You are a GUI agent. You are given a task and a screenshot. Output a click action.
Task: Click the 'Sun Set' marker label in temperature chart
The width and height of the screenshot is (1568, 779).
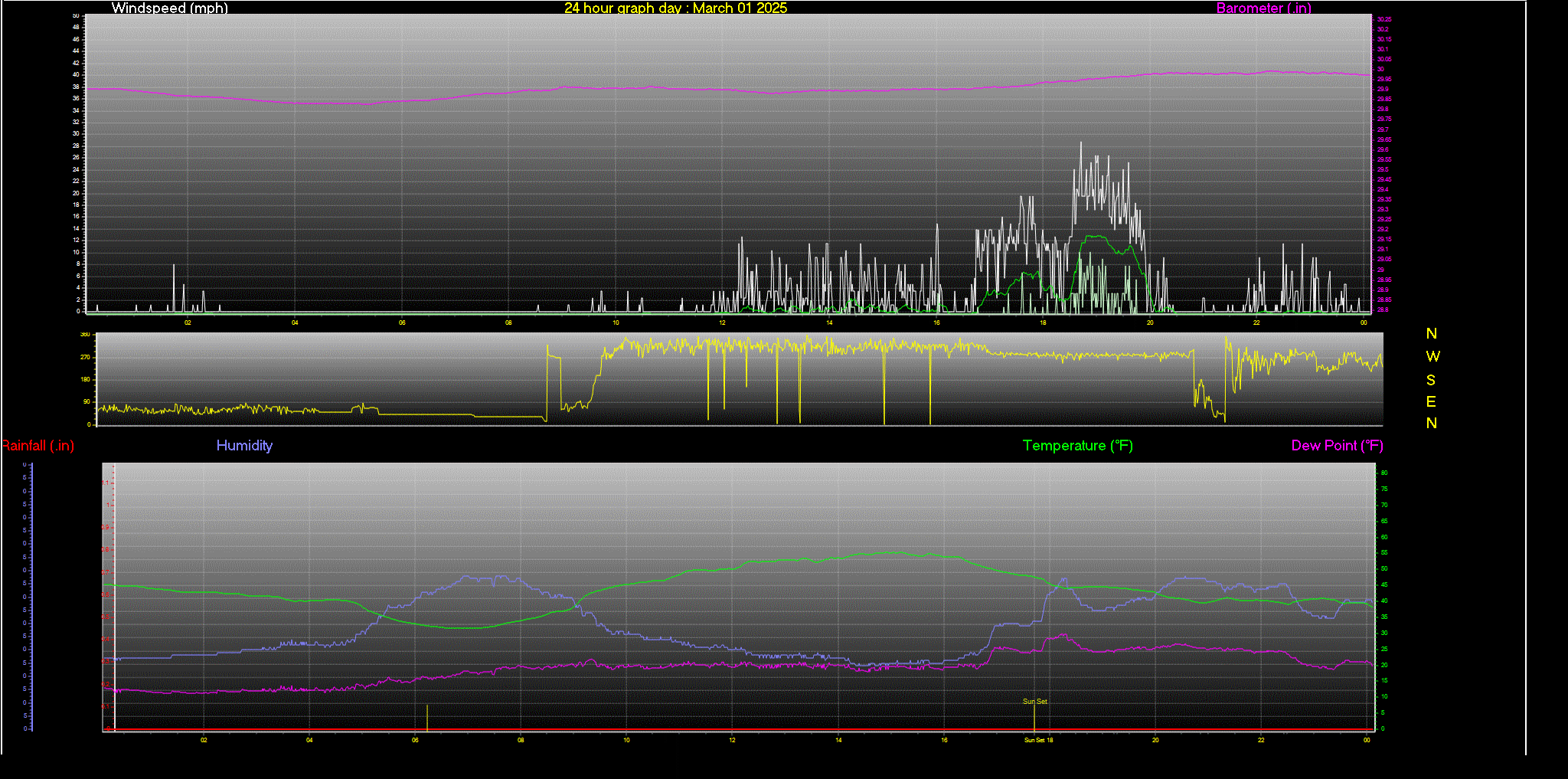click(x=1035, y=701)
